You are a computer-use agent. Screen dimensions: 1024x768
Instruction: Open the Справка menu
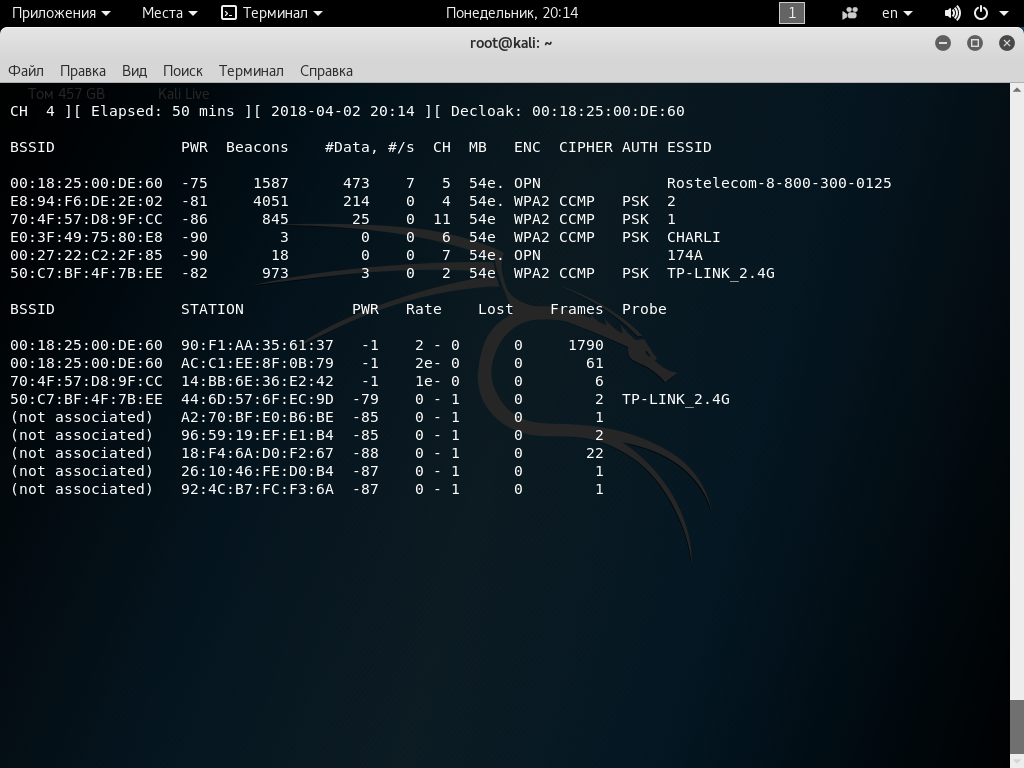pyautogui.click(x=326, y=71)
